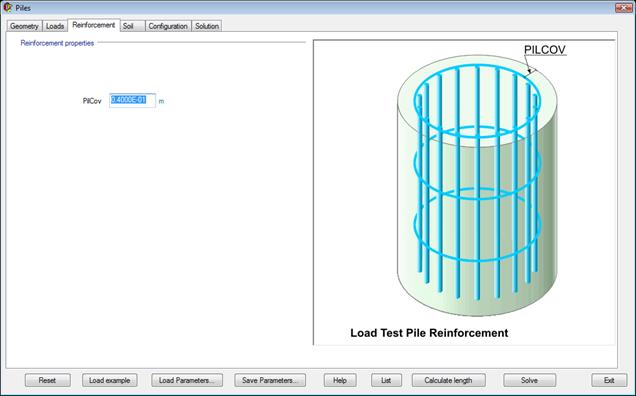Click the List button

point(386,380)
